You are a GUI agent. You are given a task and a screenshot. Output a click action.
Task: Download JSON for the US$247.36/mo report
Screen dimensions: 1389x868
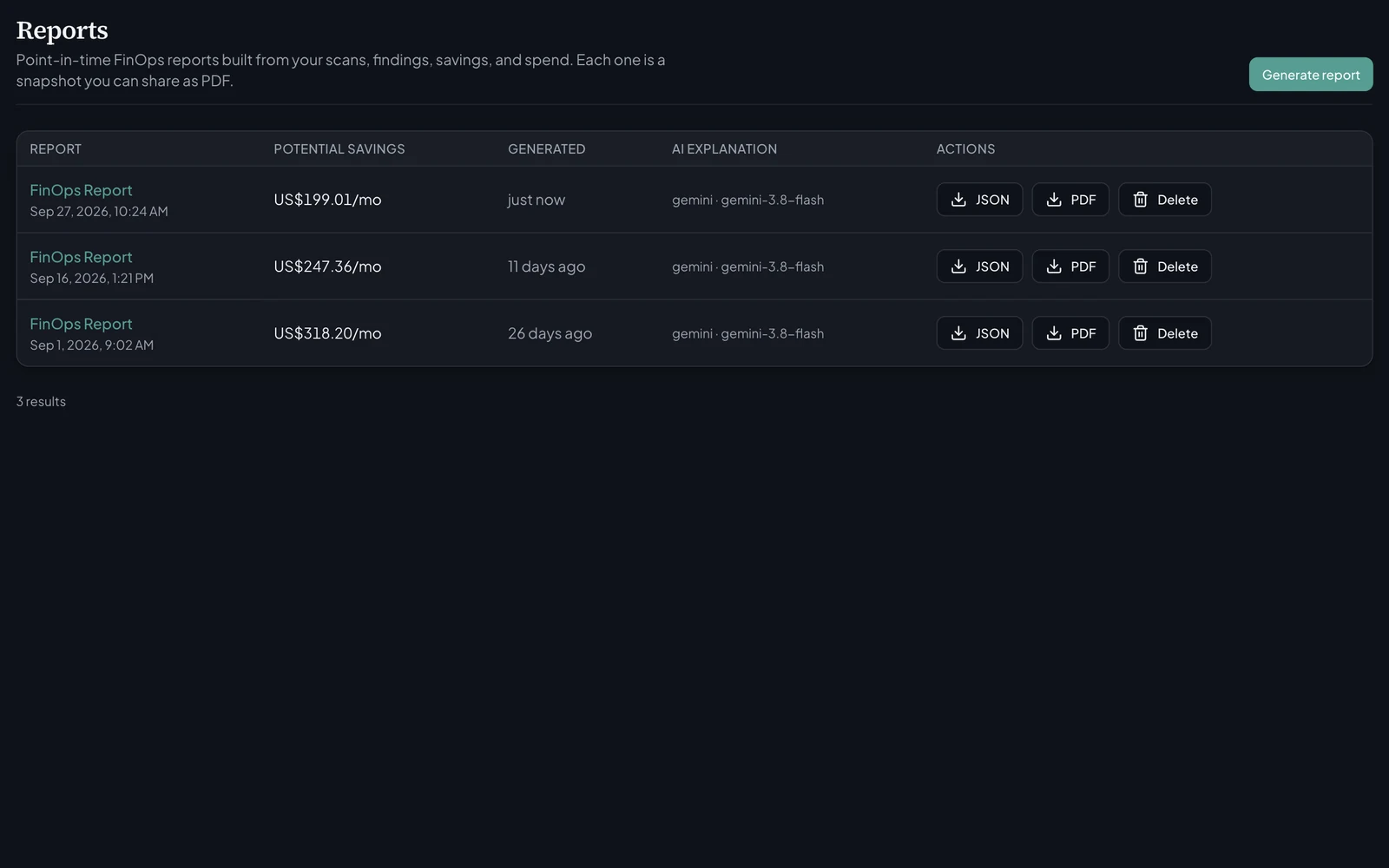pos(979,266)
